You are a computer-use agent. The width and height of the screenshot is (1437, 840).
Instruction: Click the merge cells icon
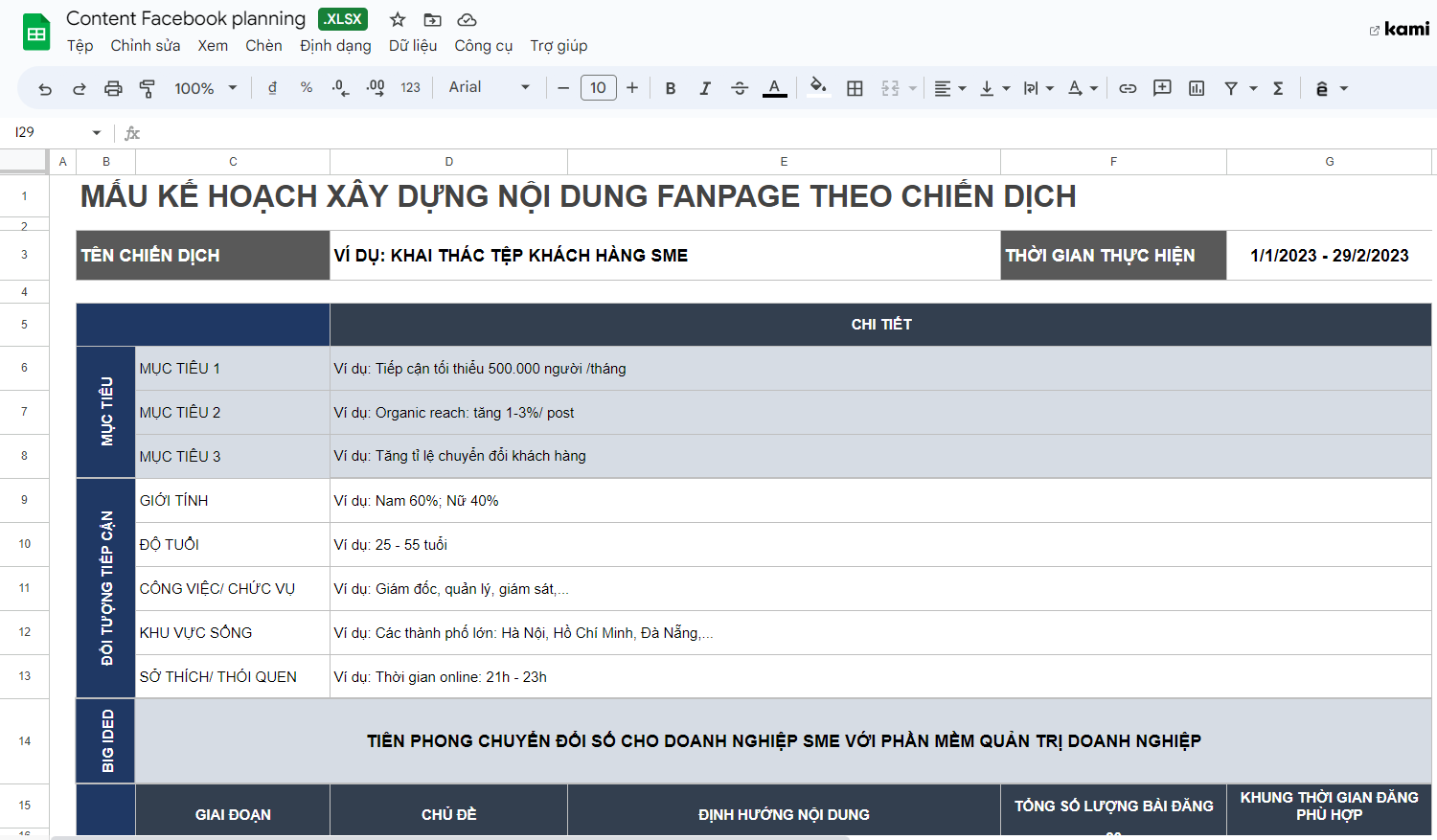890,88
